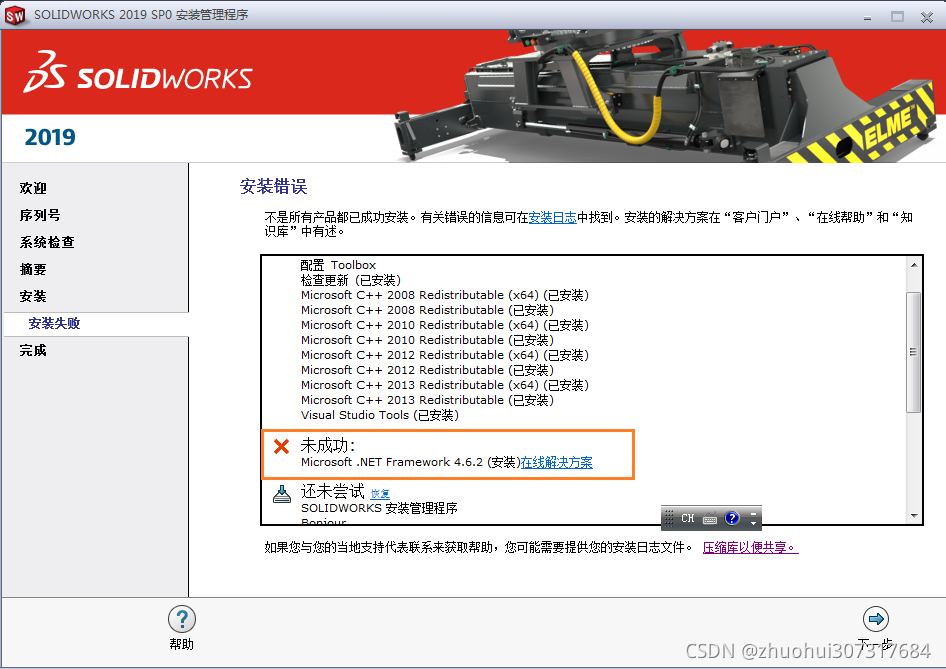
Task: Open the 在线解决方案 link
Action: [556, 462]
